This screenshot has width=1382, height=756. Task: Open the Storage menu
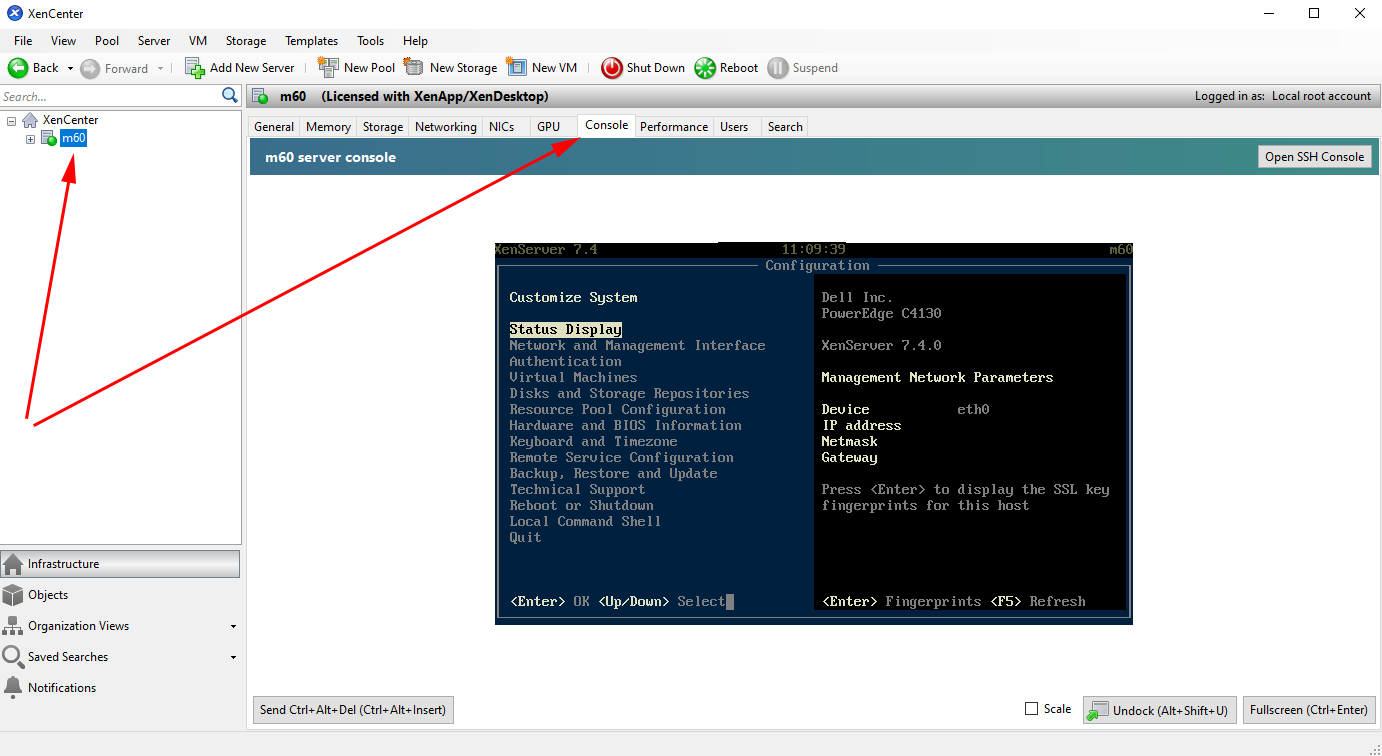pyautogui.click(x=246, y=41)
